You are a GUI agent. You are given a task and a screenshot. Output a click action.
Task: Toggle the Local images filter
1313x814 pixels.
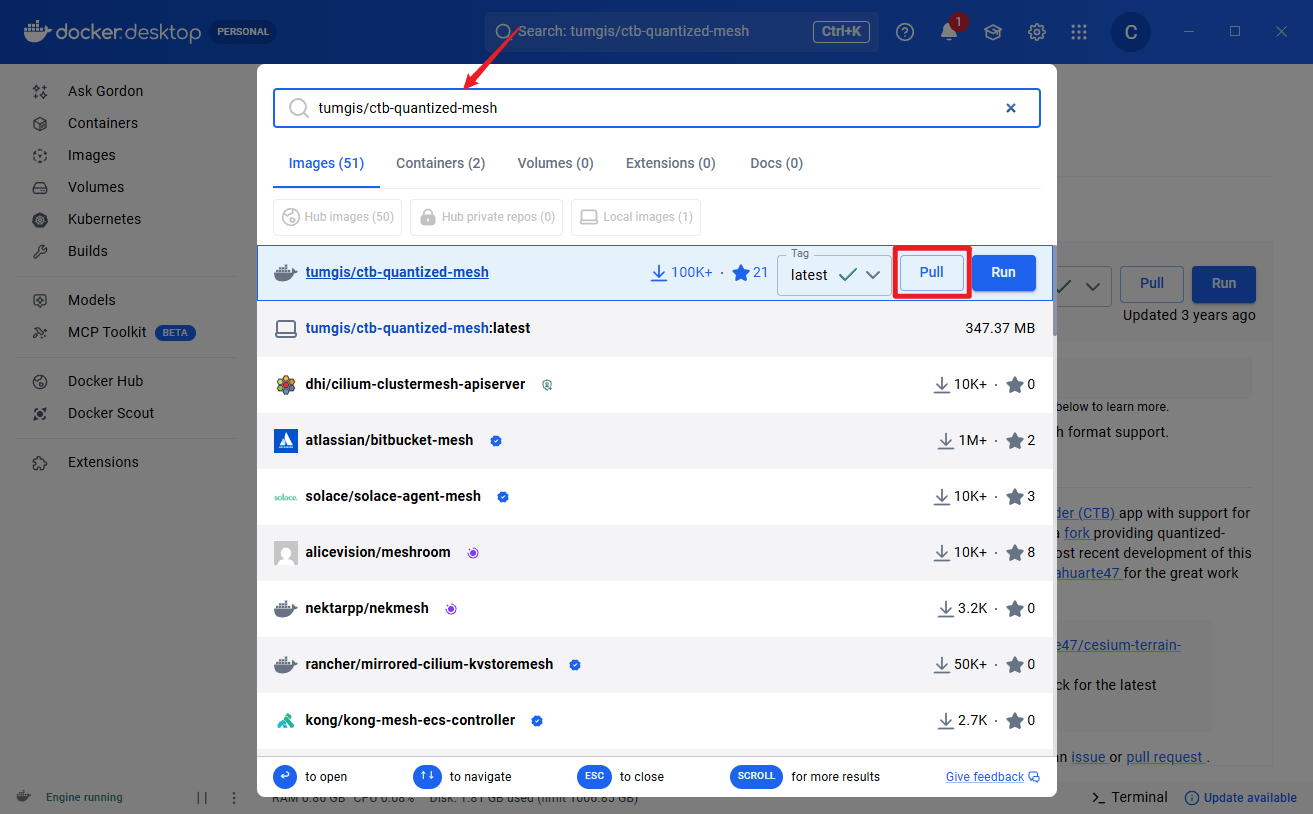(636, 217)
